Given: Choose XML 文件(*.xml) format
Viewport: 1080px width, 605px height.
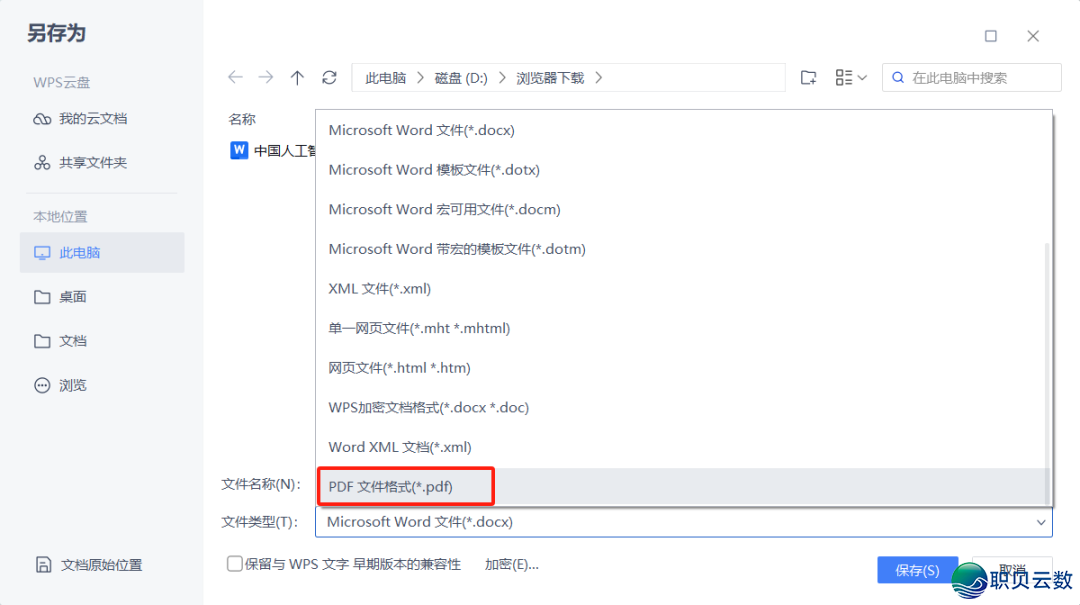Looking at the screenshot, I should pos(682,289).
